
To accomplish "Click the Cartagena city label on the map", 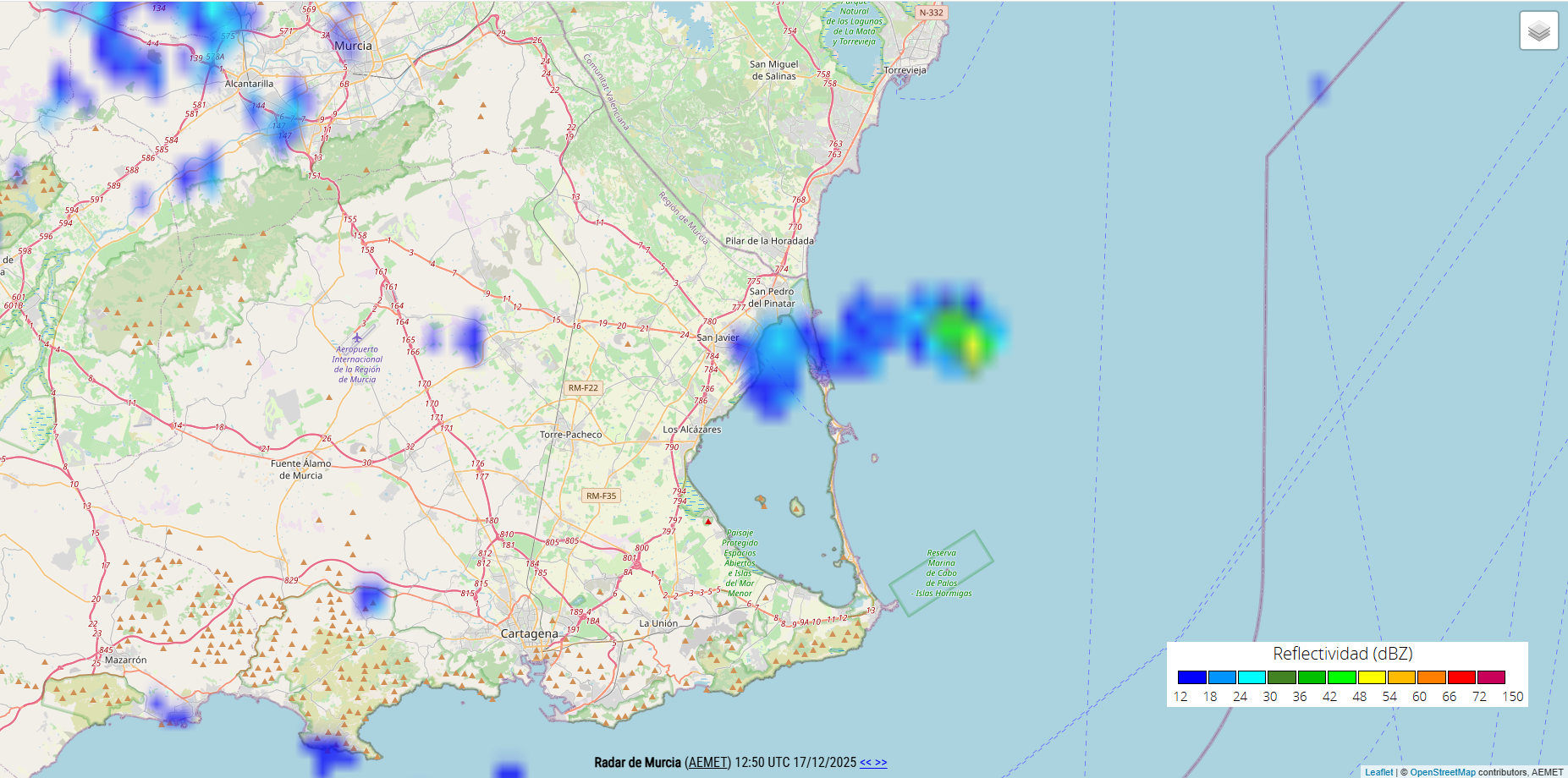I will [529, 634].
